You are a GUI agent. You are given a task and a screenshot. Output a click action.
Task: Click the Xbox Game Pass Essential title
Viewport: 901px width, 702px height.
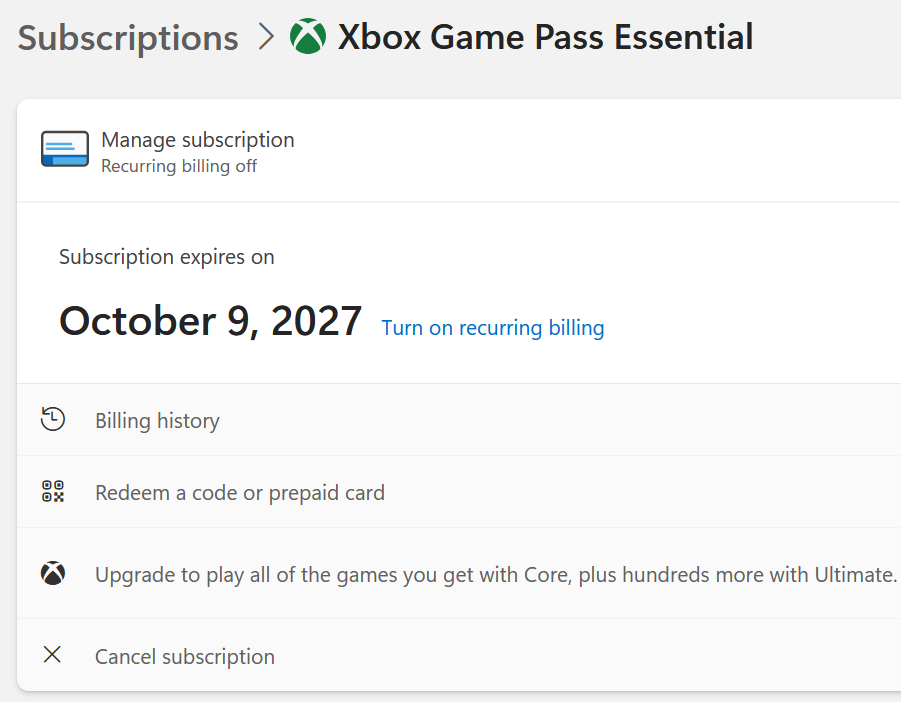tap(545, 38)
